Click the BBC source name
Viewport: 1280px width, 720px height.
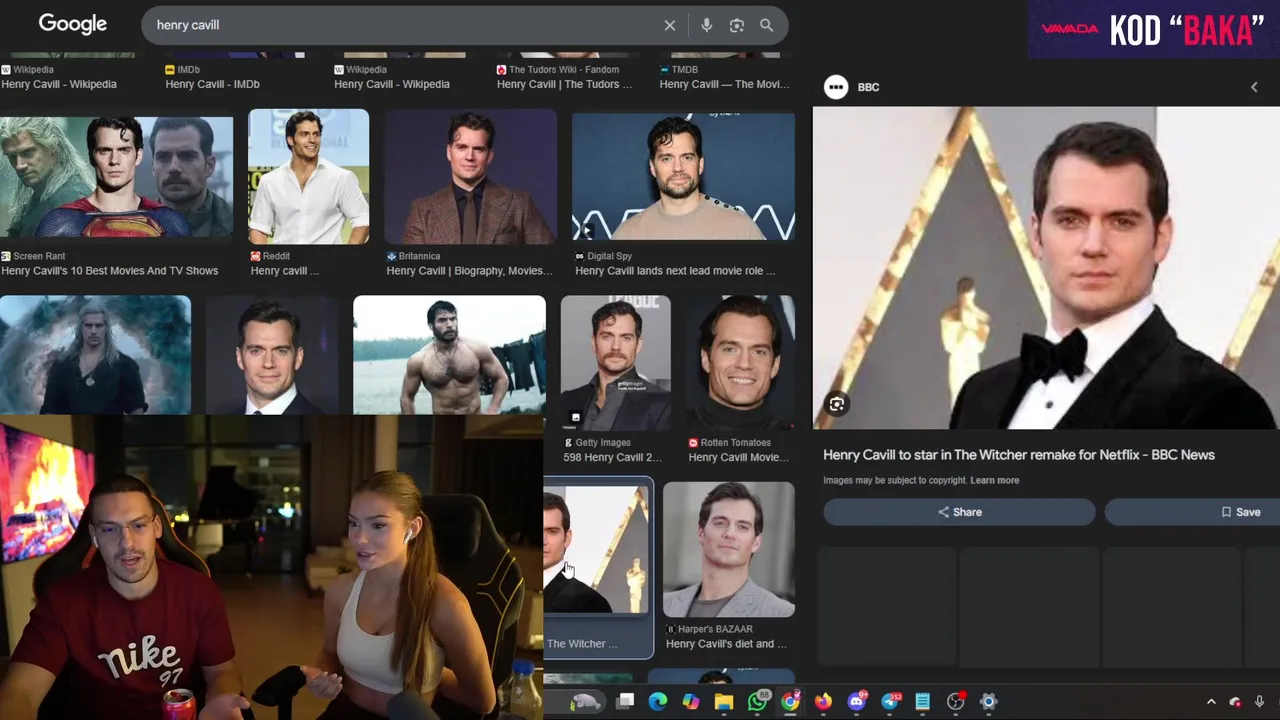pos(868,87)
